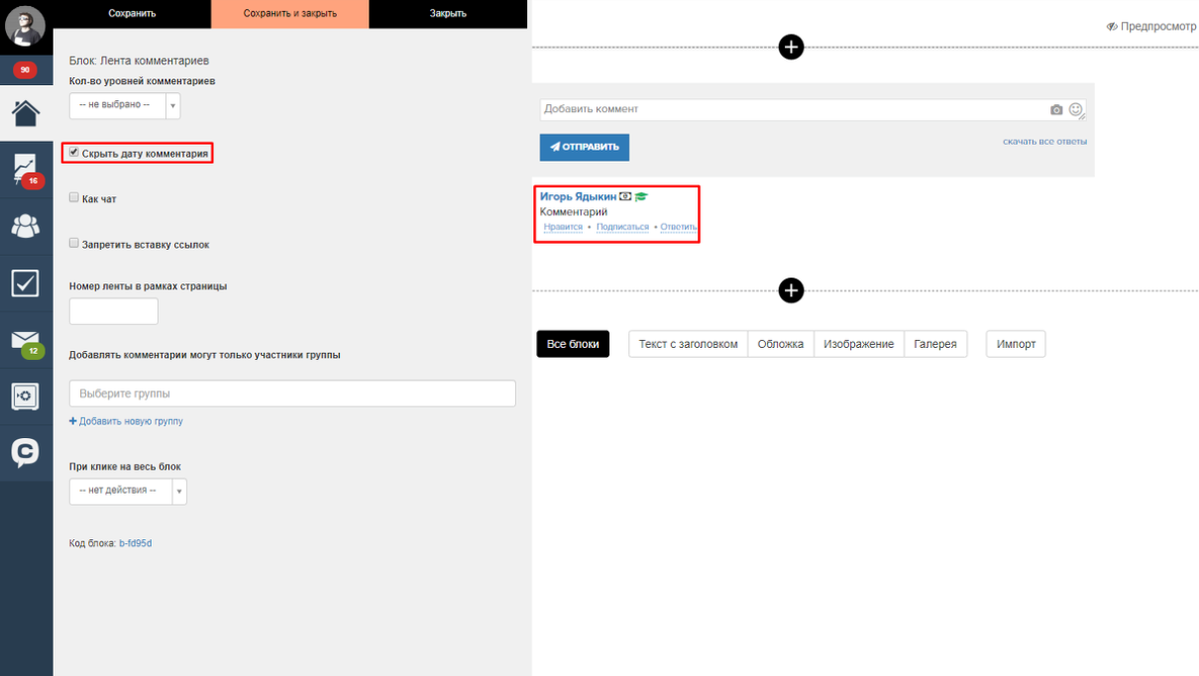This screenshot has width=1199, height=676.
Task: Open the Выберите группы selector
Action: click(292, 393)
